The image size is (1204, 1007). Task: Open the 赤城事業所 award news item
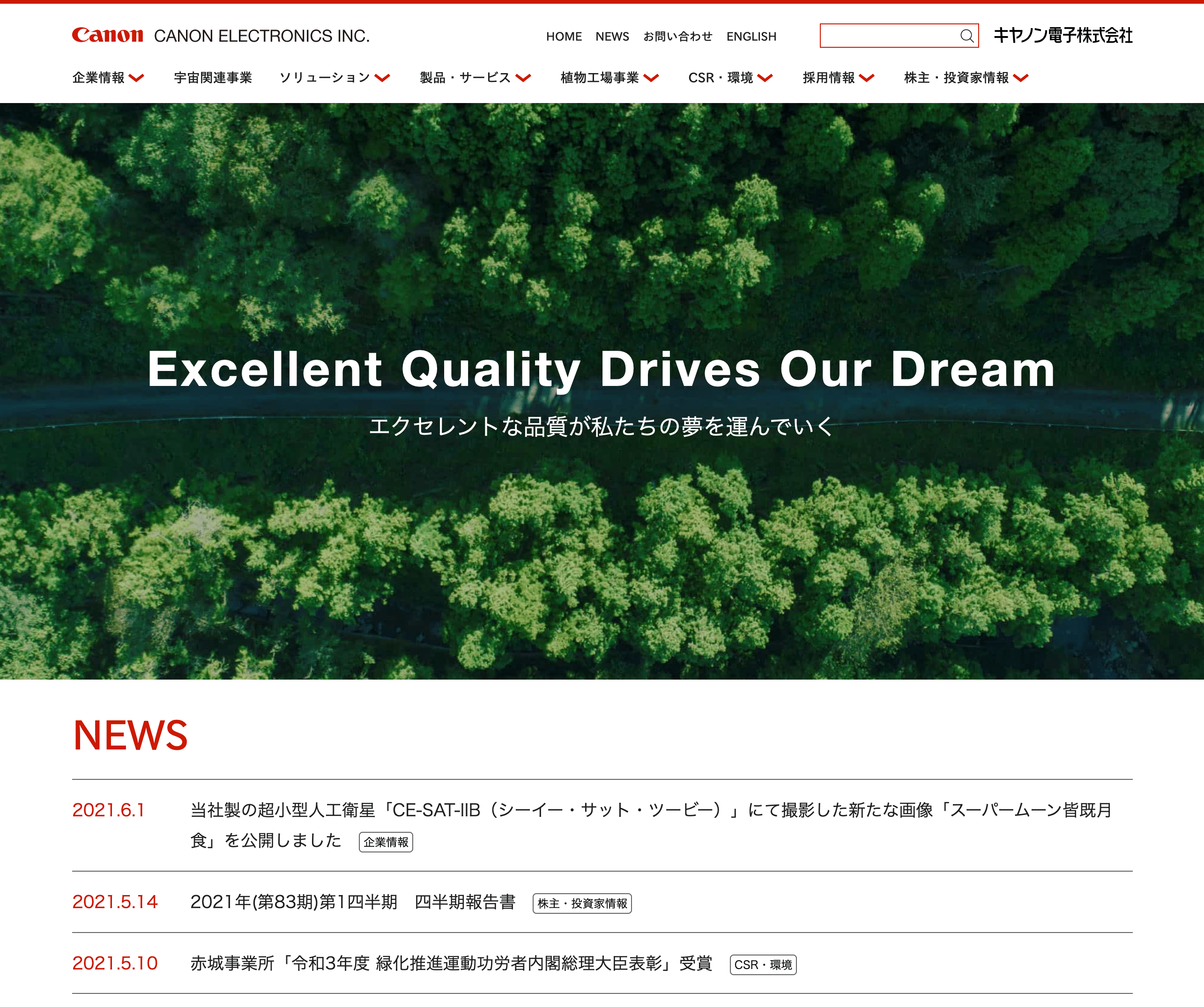tap(451, 963)
